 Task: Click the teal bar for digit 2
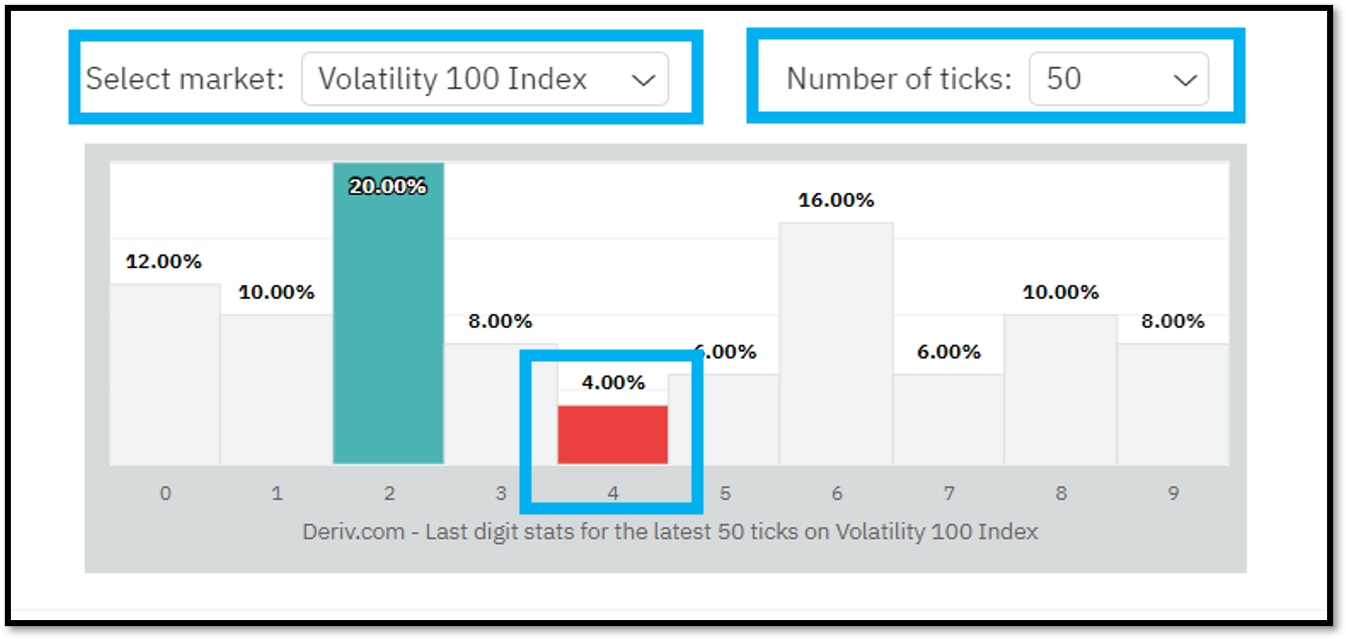388,314
